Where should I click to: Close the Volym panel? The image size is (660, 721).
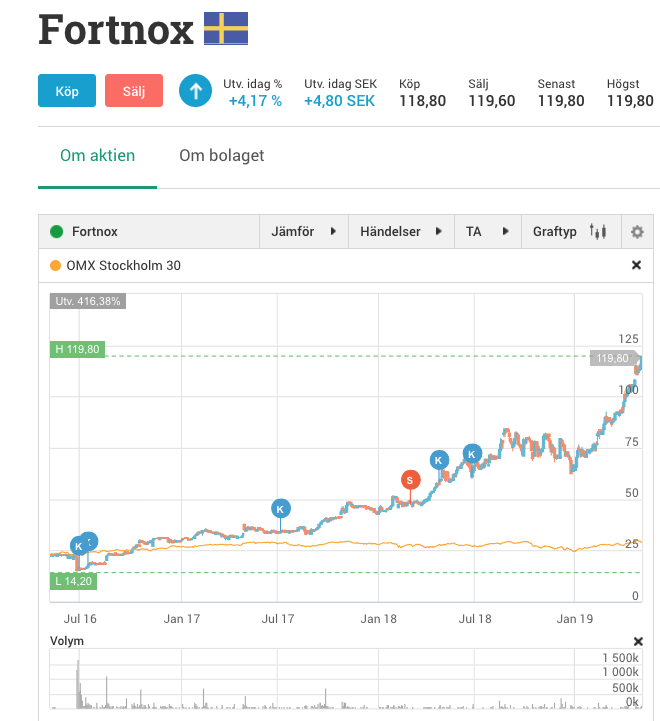[638, 641]
